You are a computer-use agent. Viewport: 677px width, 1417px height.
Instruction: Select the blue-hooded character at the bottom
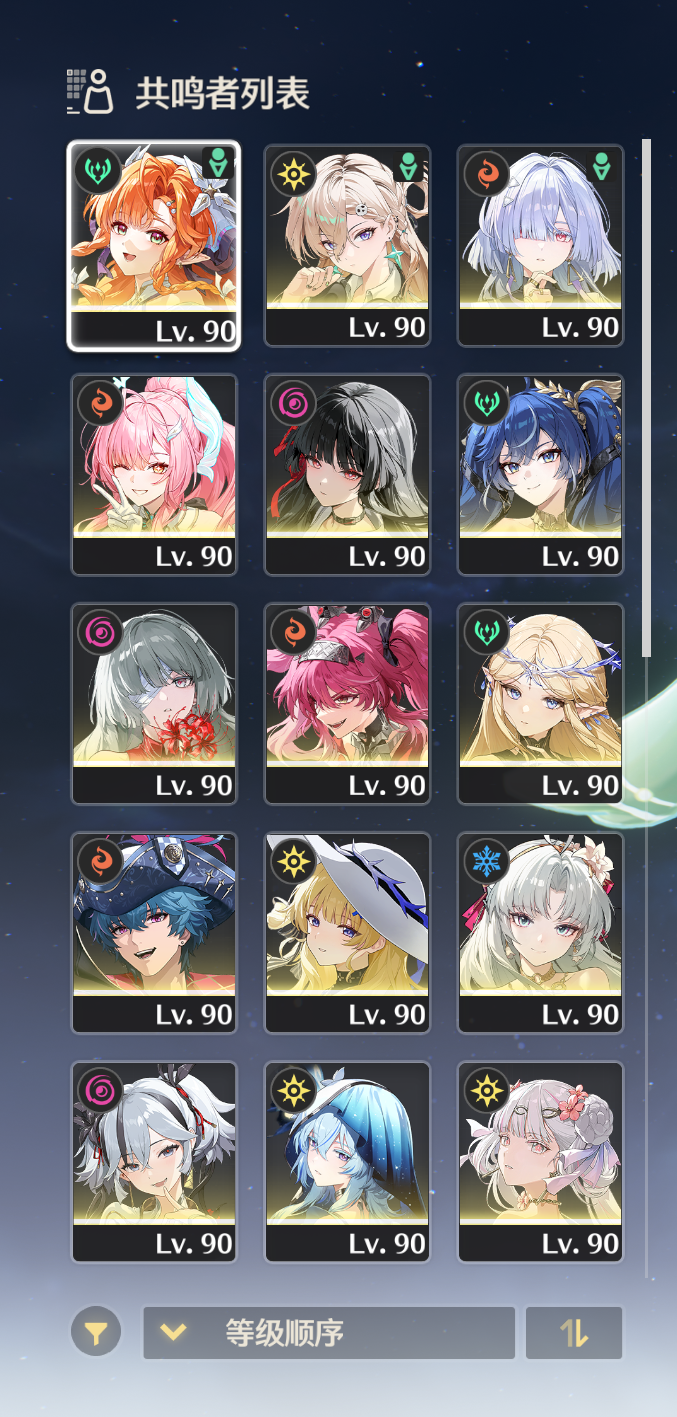[x=347, y=1162]
